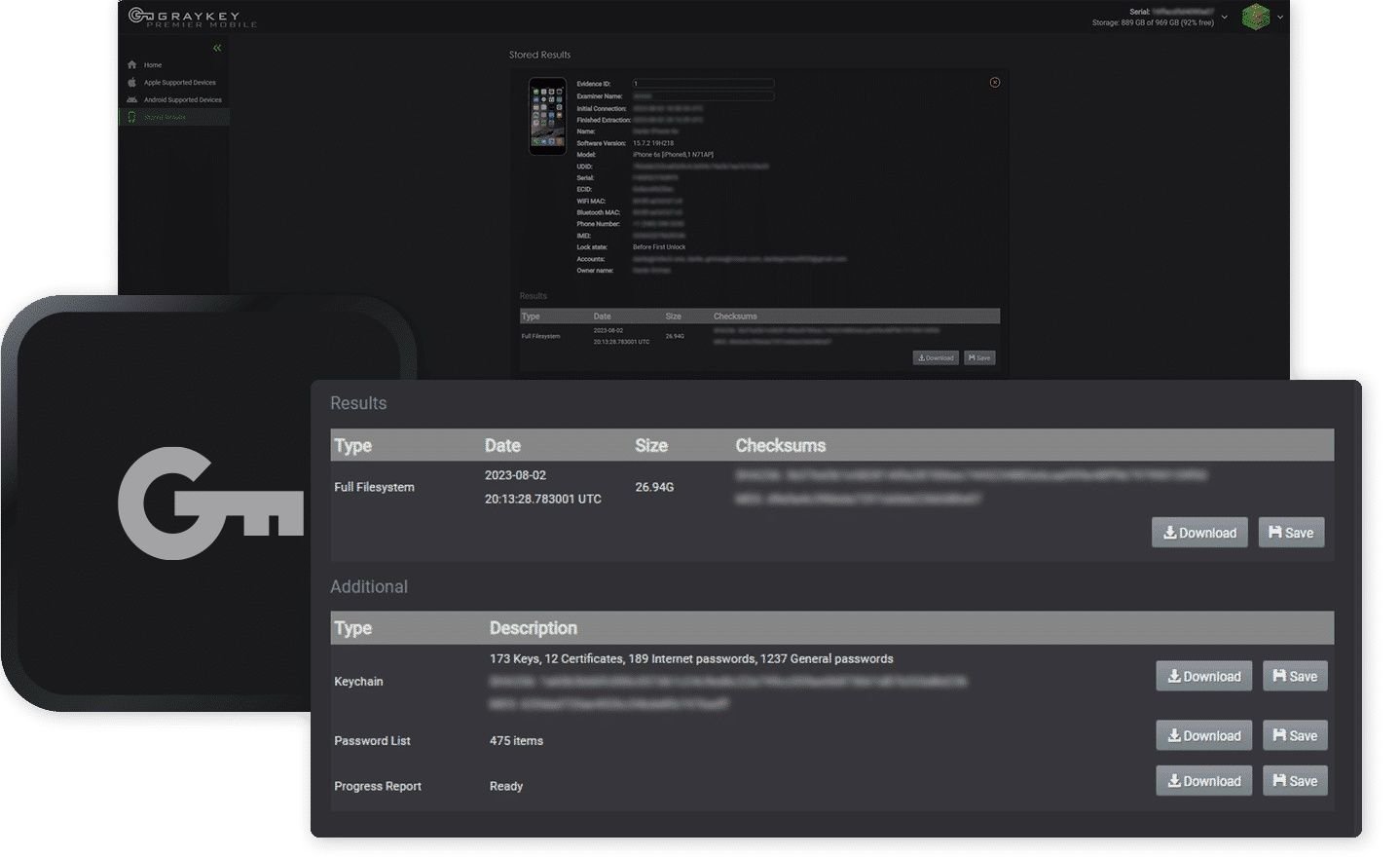Click the Evidence ID input field
Viewport: 1400px width, 857px height.
pos(703,84)
